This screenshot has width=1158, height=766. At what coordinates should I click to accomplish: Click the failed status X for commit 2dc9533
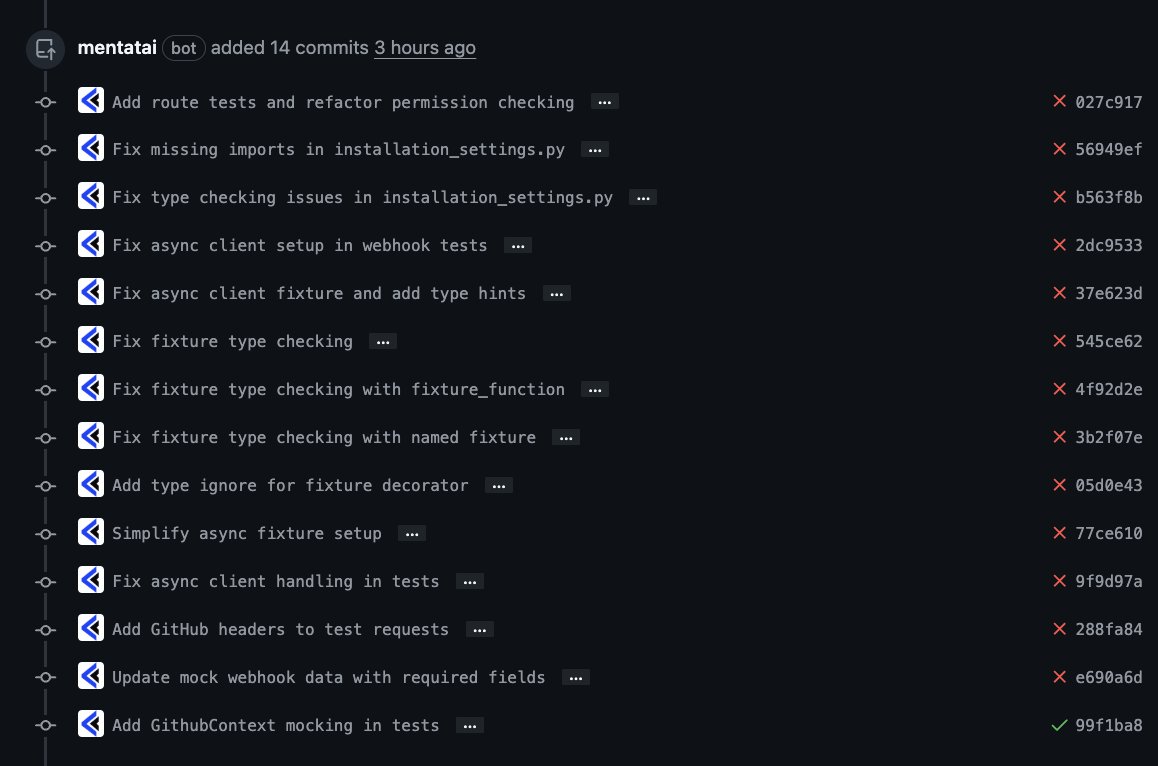(1059, 244)
